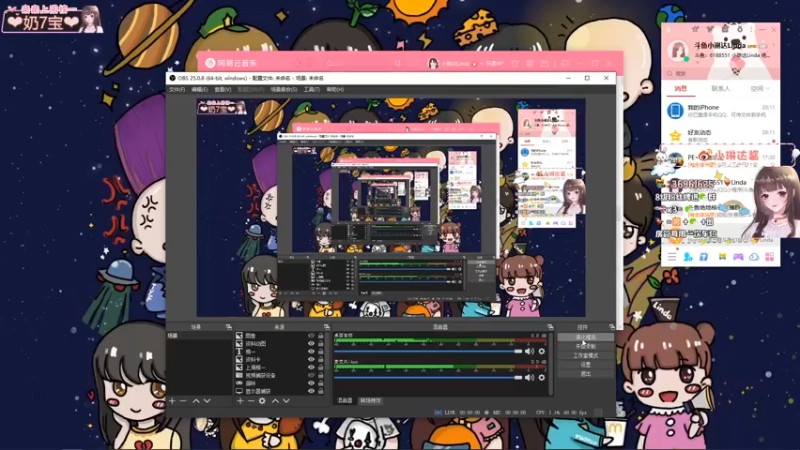Toggle visibility of the 显示器捕获 source
Image resolution: width=800 pixels, height=450 pixels.
311,391
